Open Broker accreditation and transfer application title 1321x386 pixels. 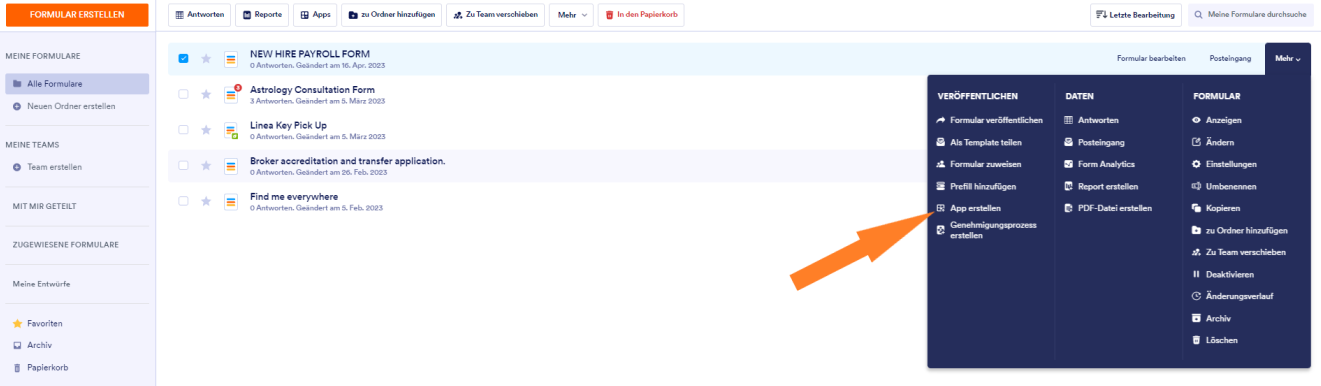347,161
